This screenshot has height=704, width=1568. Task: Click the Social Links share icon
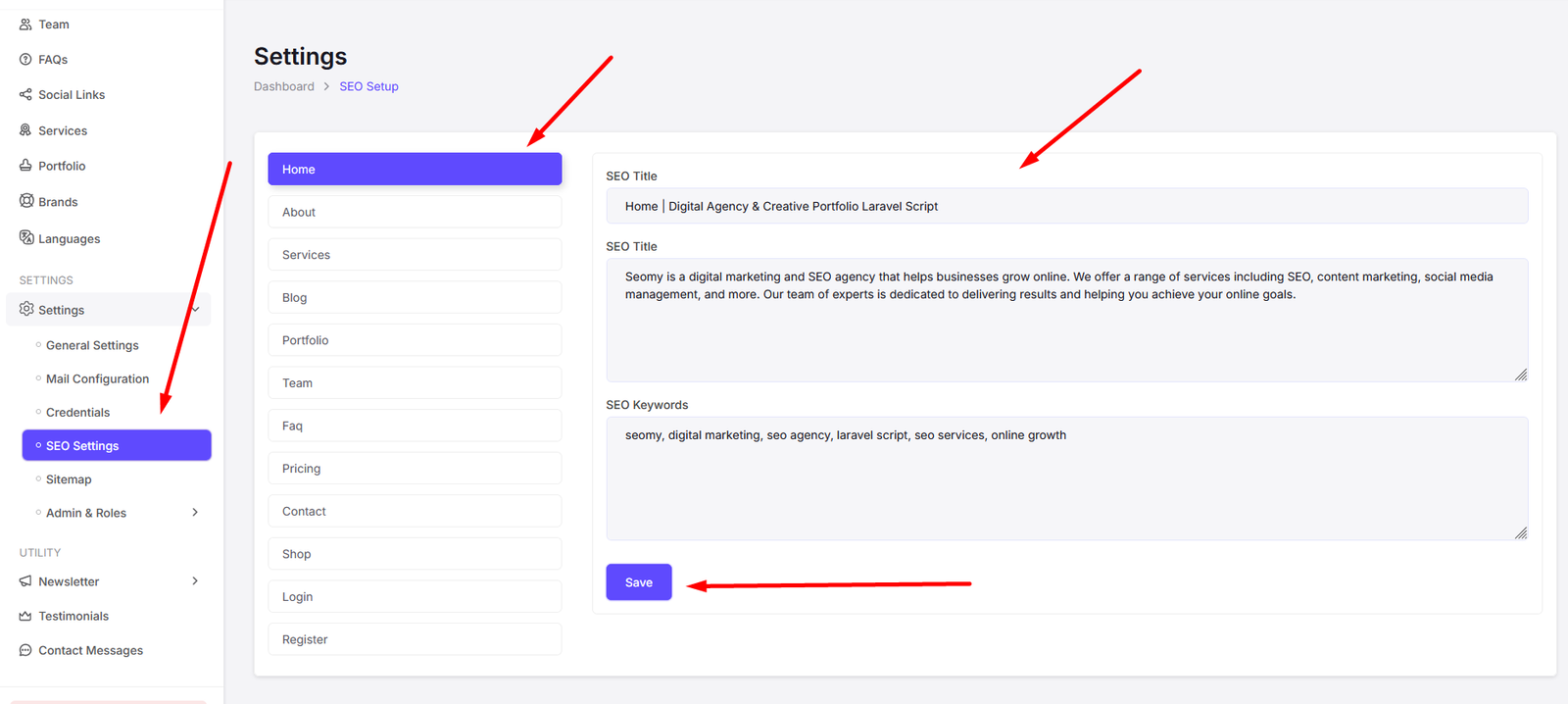tap(25, 95)
